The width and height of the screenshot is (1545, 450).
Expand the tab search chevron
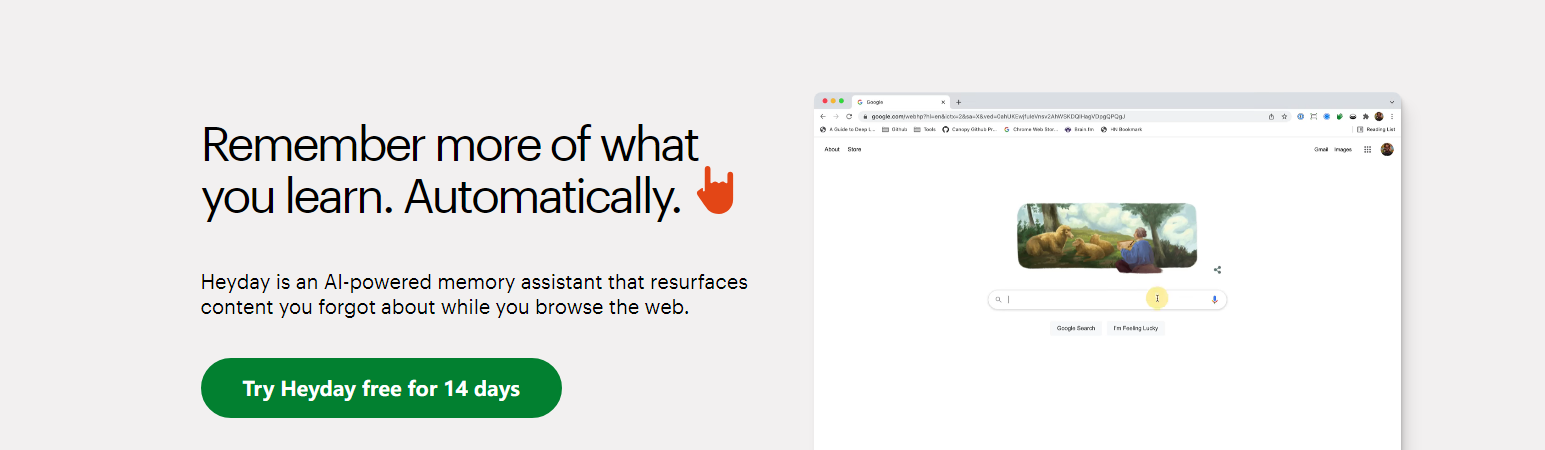click(x=1391, y=102)
